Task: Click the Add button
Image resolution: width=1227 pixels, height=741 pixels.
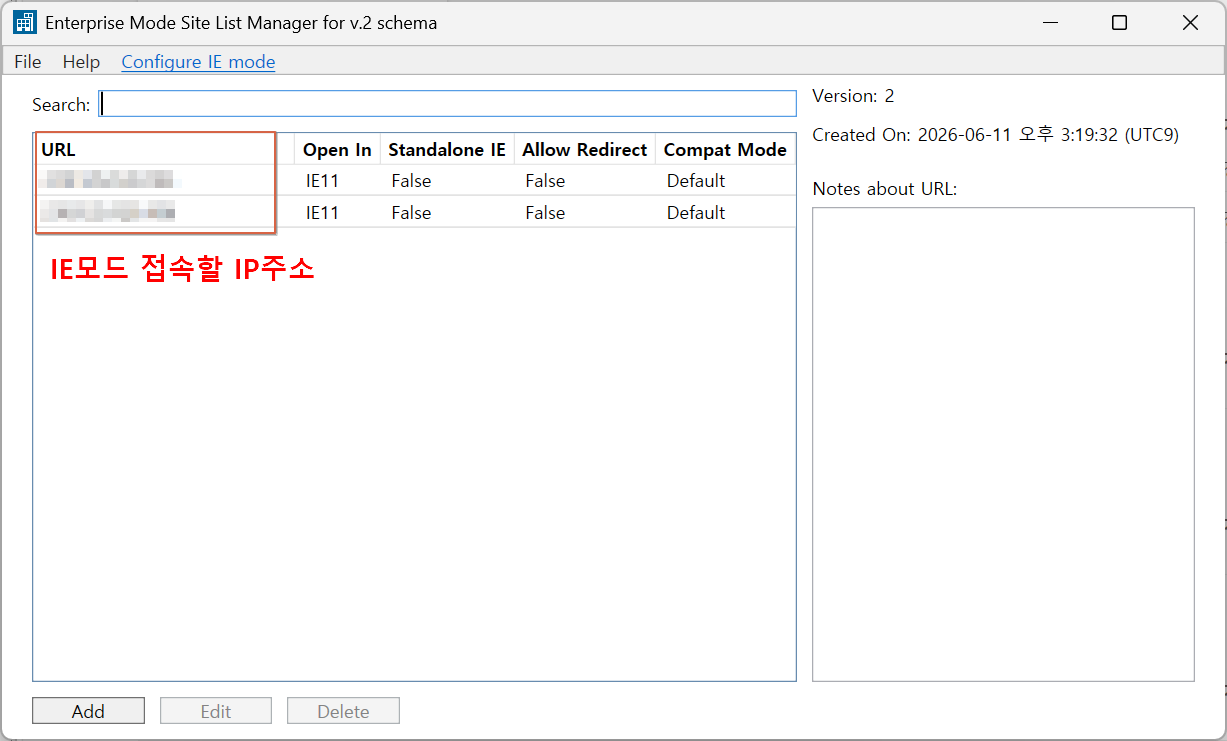Action: [x=88, y=711]
